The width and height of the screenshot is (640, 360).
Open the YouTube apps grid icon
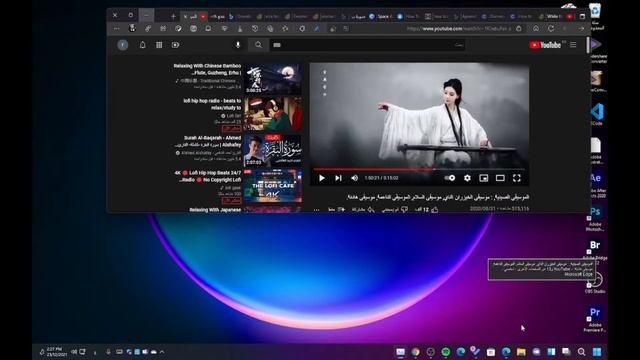coord(159,45)
